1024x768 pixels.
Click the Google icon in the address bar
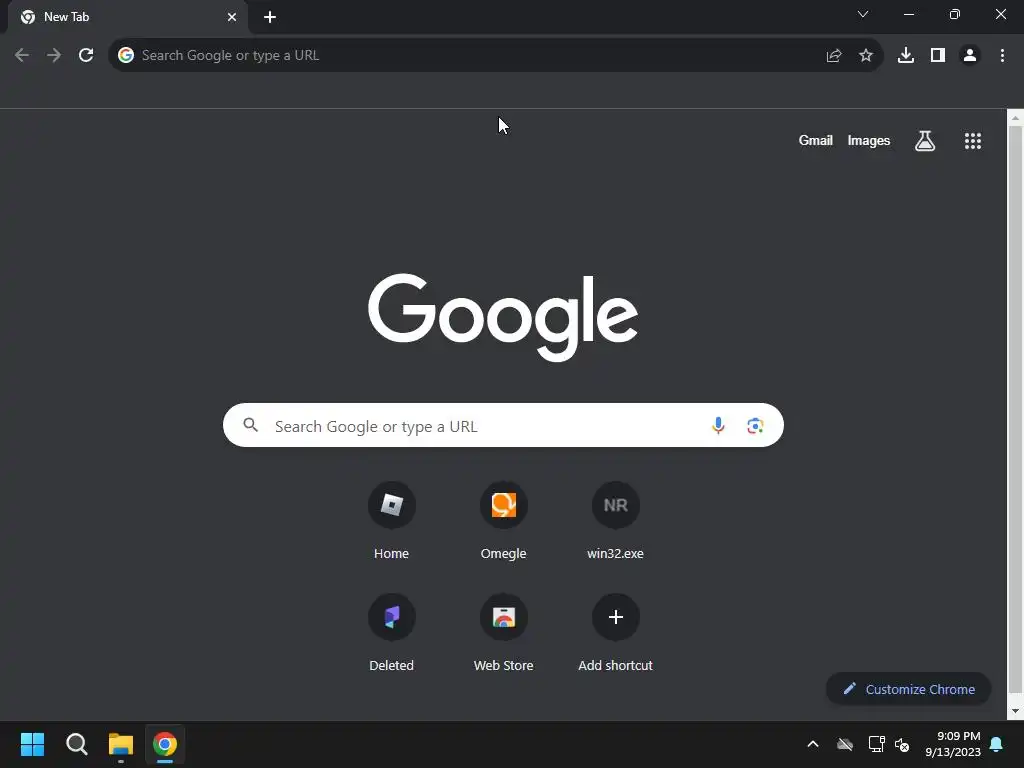click(126, 56)
